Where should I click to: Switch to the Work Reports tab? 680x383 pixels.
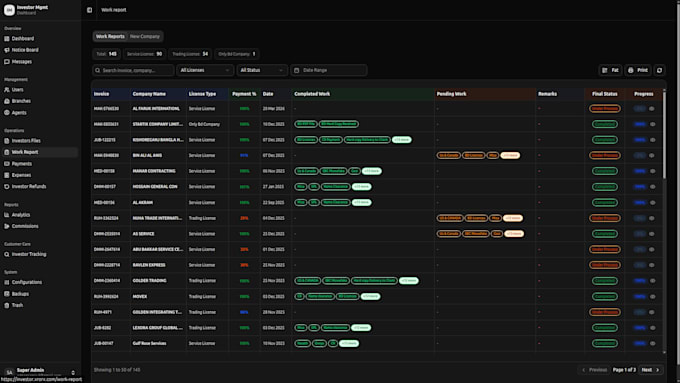110,36
